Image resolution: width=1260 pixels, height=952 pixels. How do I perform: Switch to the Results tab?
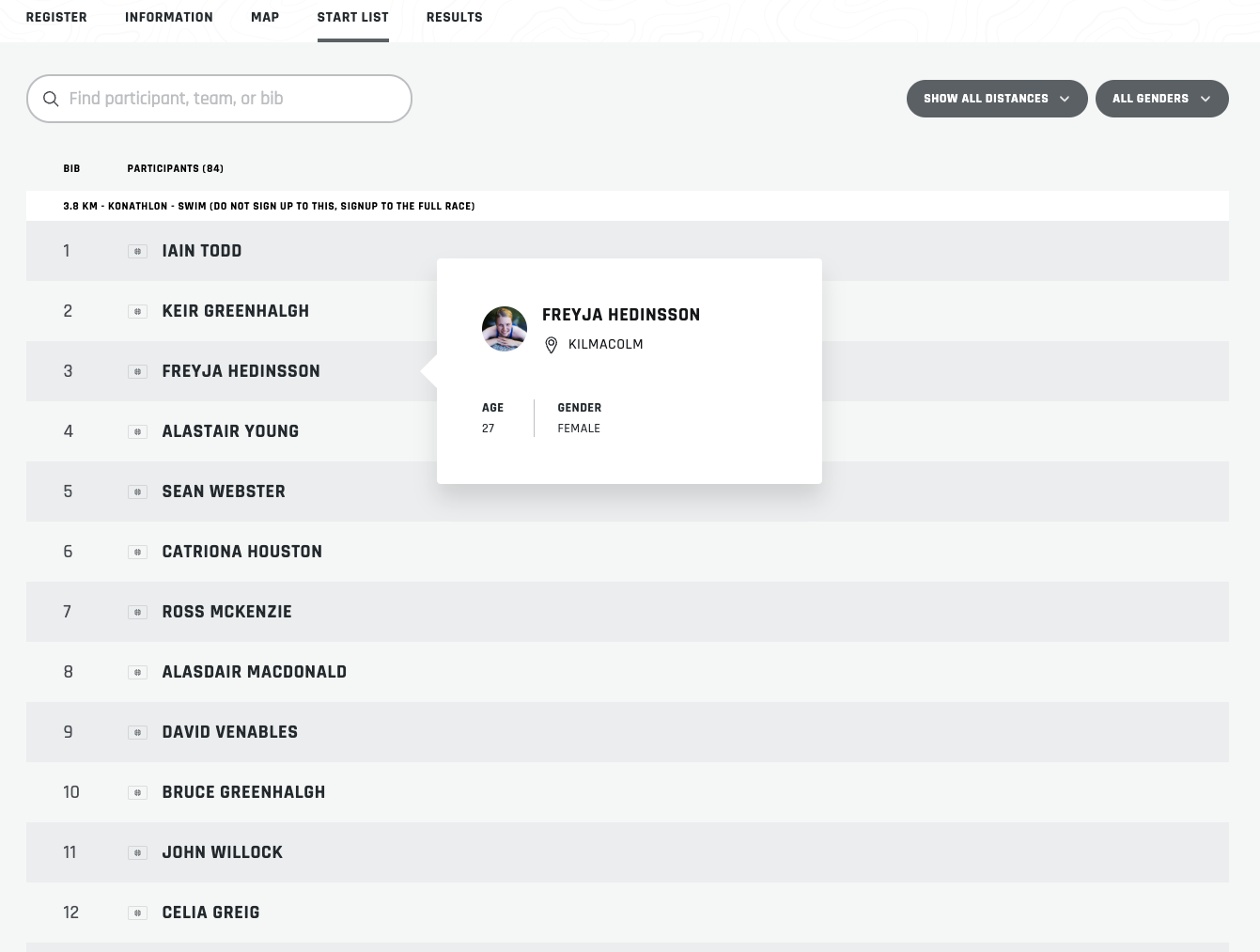pos(454,17)
